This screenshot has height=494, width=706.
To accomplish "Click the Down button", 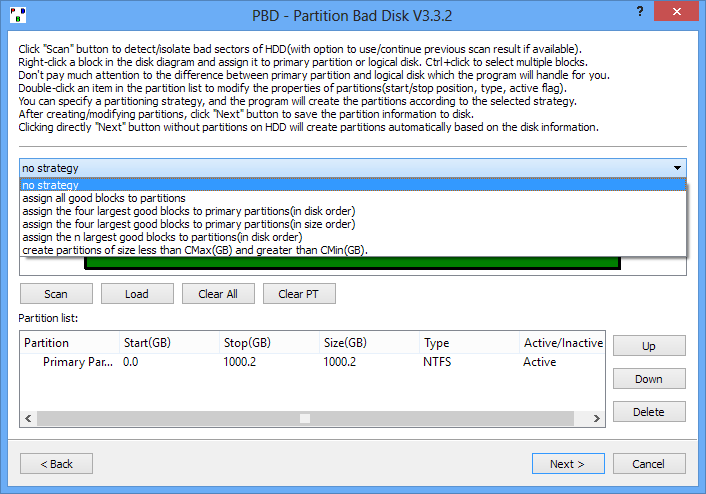I will coord(649,379).
